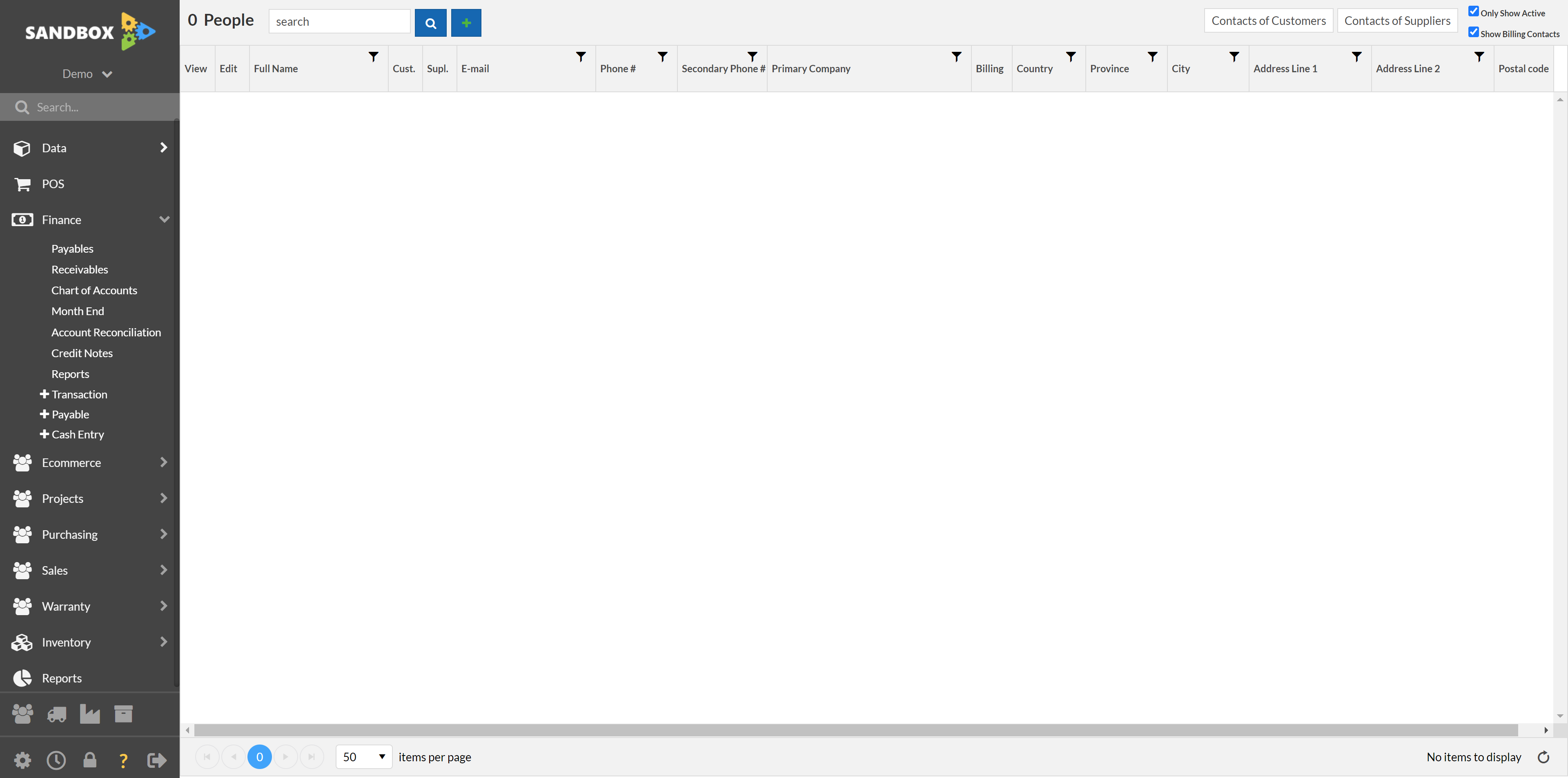Screen dimensions: 1568x778
Task: Click the Sales sidebar icon
Action: point(22,570)
